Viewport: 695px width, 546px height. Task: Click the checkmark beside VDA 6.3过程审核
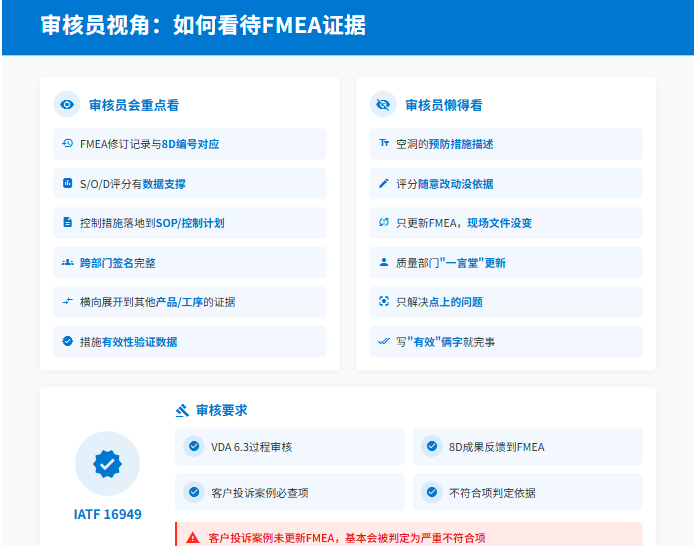point(193,447)
